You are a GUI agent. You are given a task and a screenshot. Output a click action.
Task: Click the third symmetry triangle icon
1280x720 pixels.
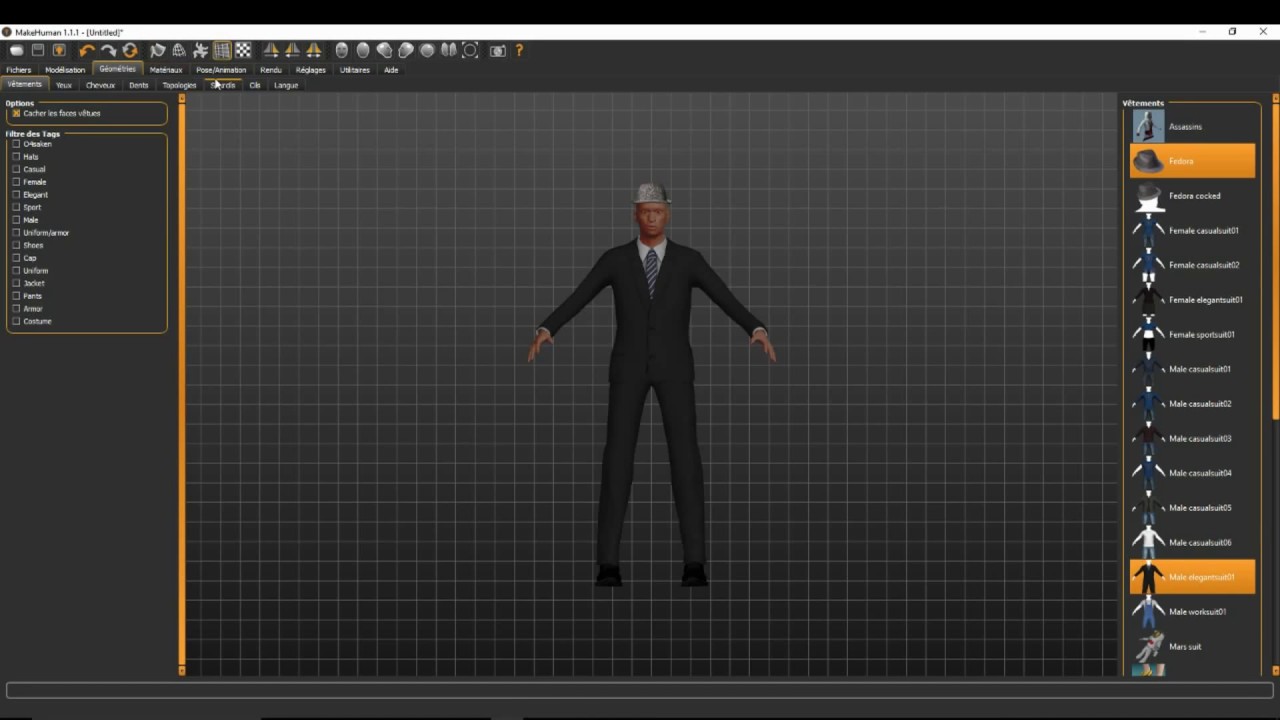point(313,50)
